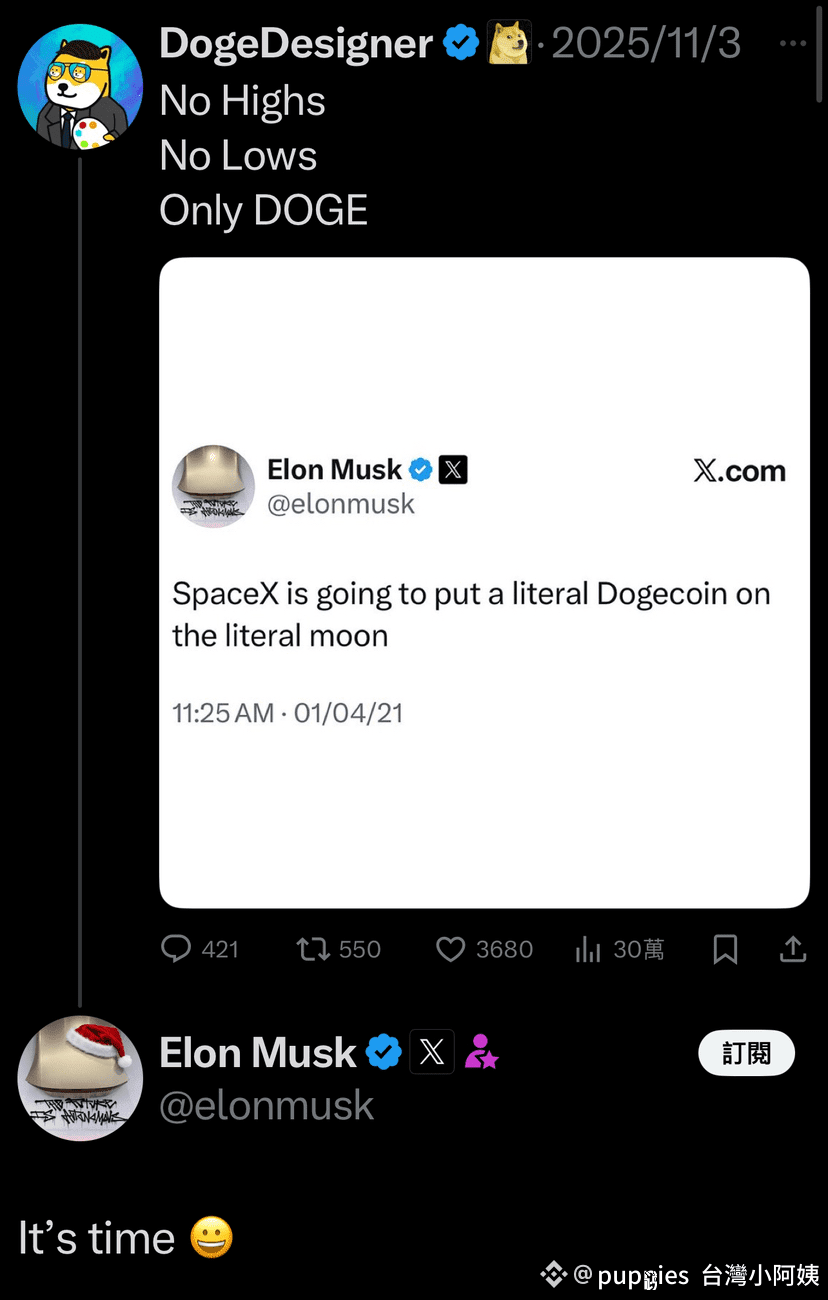Click the 2025/11/3 post date
The width and height of the screenshot is (828, 1300).
[646, 43]
